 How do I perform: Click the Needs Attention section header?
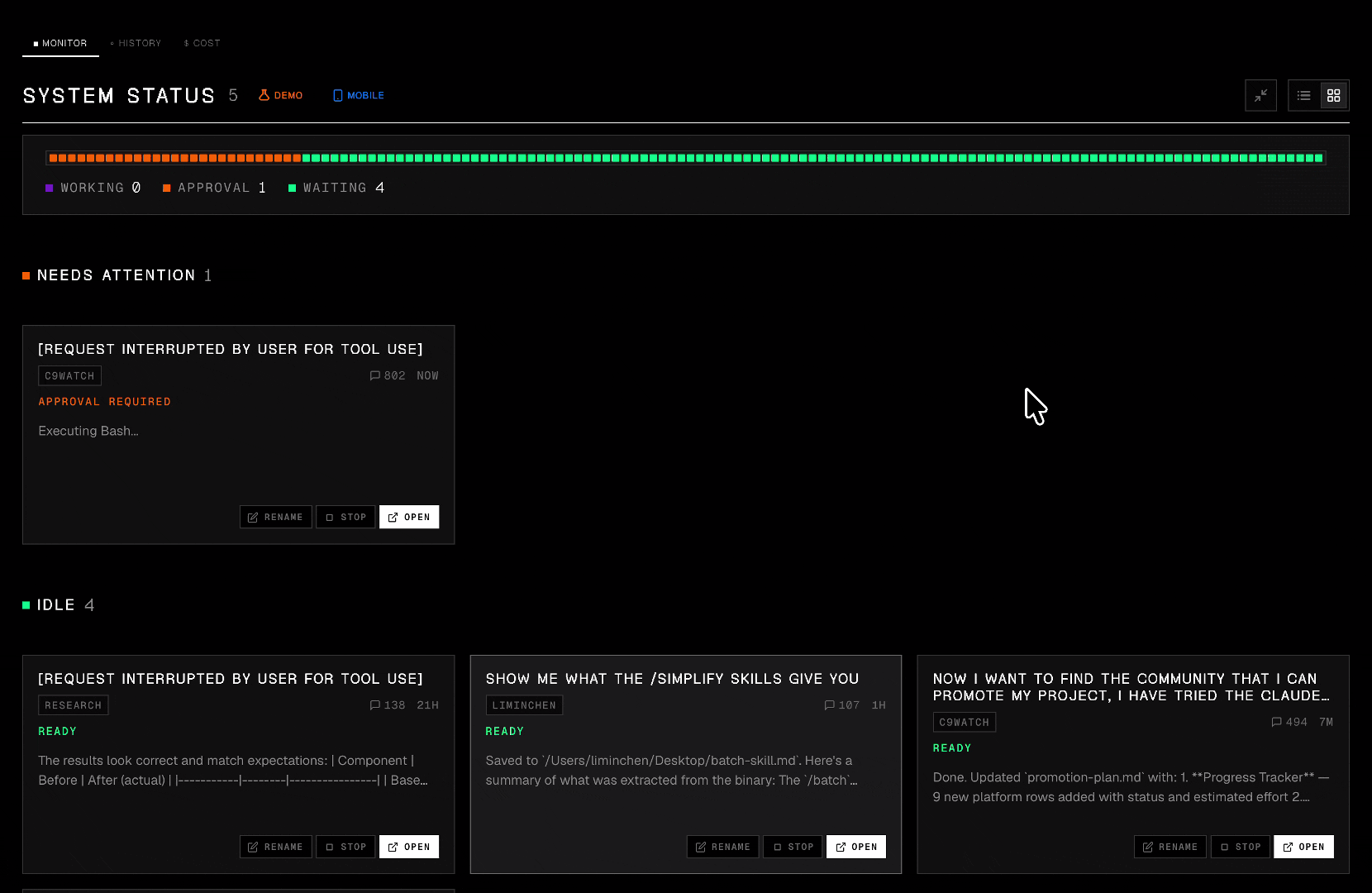point(117,275)
